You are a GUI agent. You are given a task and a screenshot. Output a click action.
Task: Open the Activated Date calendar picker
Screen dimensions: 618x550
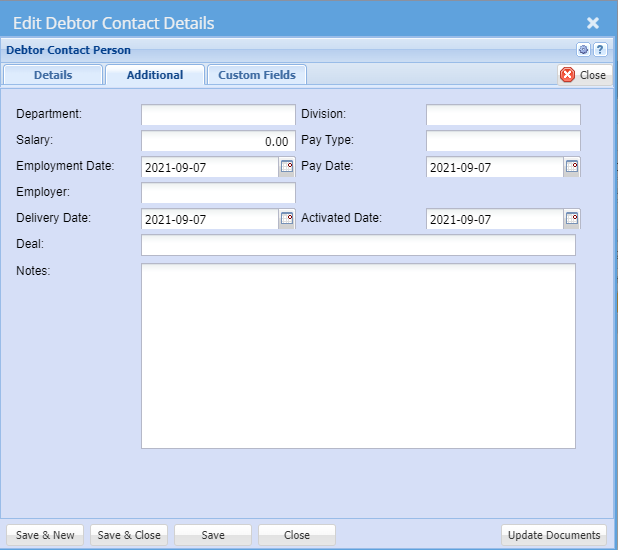pos(572,218)
